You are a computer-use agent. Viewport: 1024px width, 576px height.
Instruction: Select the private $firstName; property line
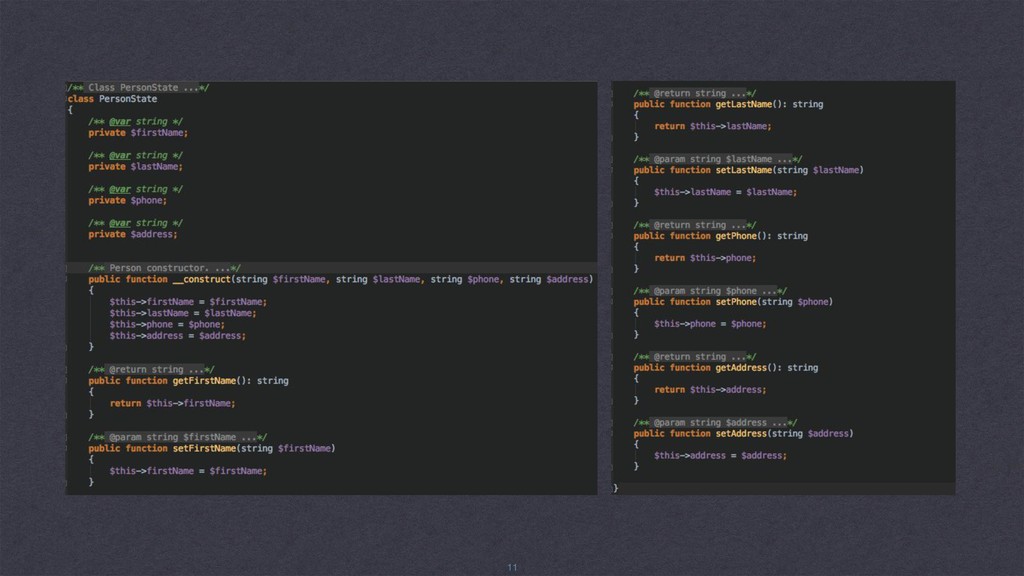click(x=138, y=133)
